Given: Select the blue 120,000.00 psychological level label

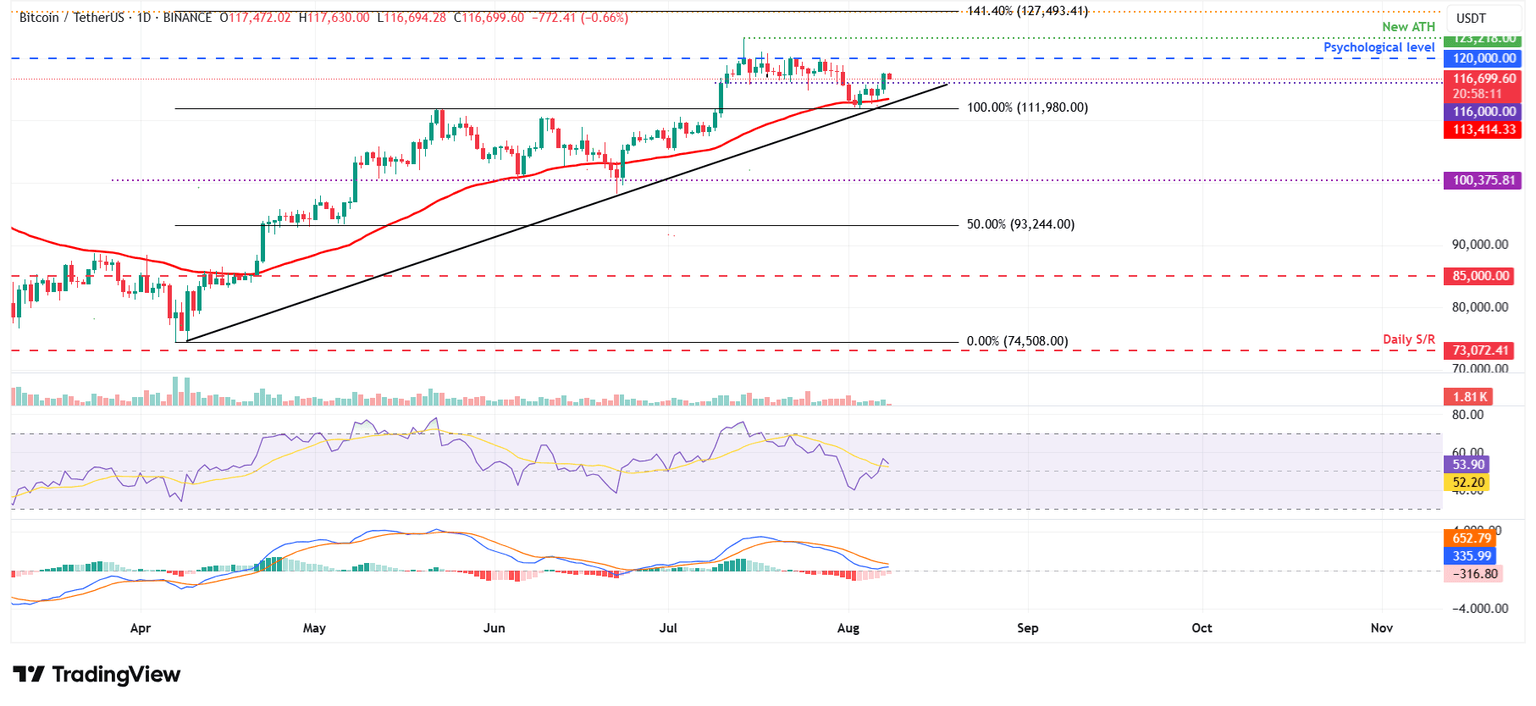Looking at the screenshot, I should [x=1483, y=58].
